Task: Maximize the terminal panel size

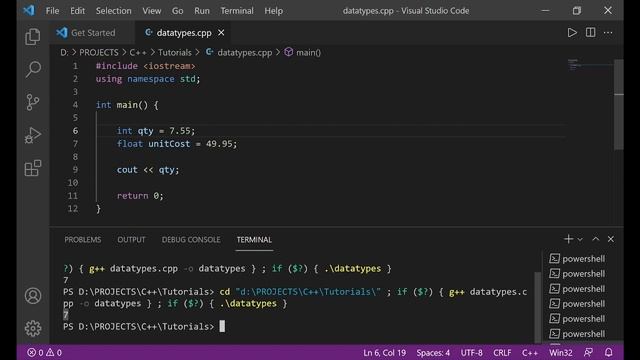Action: click(596, 239)
